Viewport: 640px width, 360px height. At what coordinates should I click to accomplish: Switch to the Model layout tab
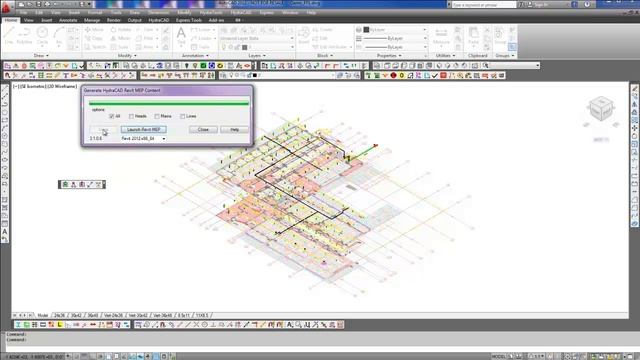click(x=43, y=316)
